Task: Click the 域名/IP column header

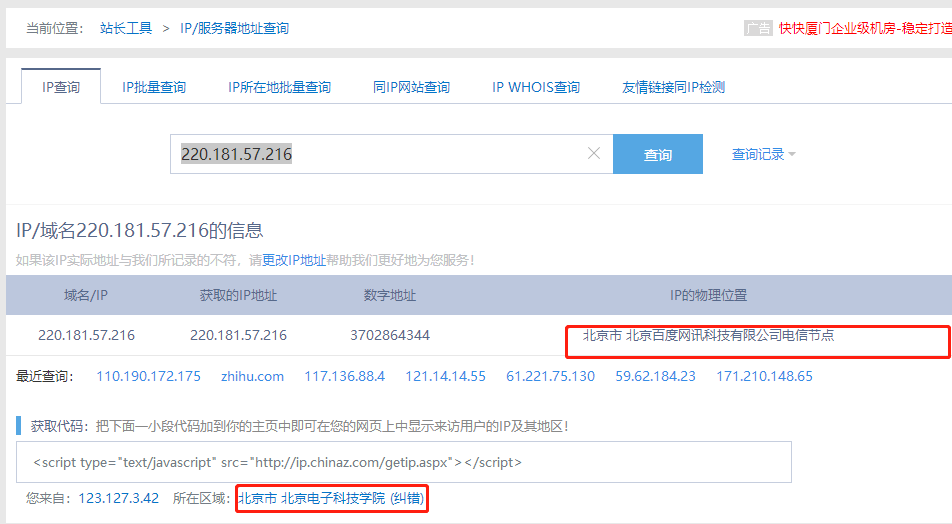Action: 86,295
